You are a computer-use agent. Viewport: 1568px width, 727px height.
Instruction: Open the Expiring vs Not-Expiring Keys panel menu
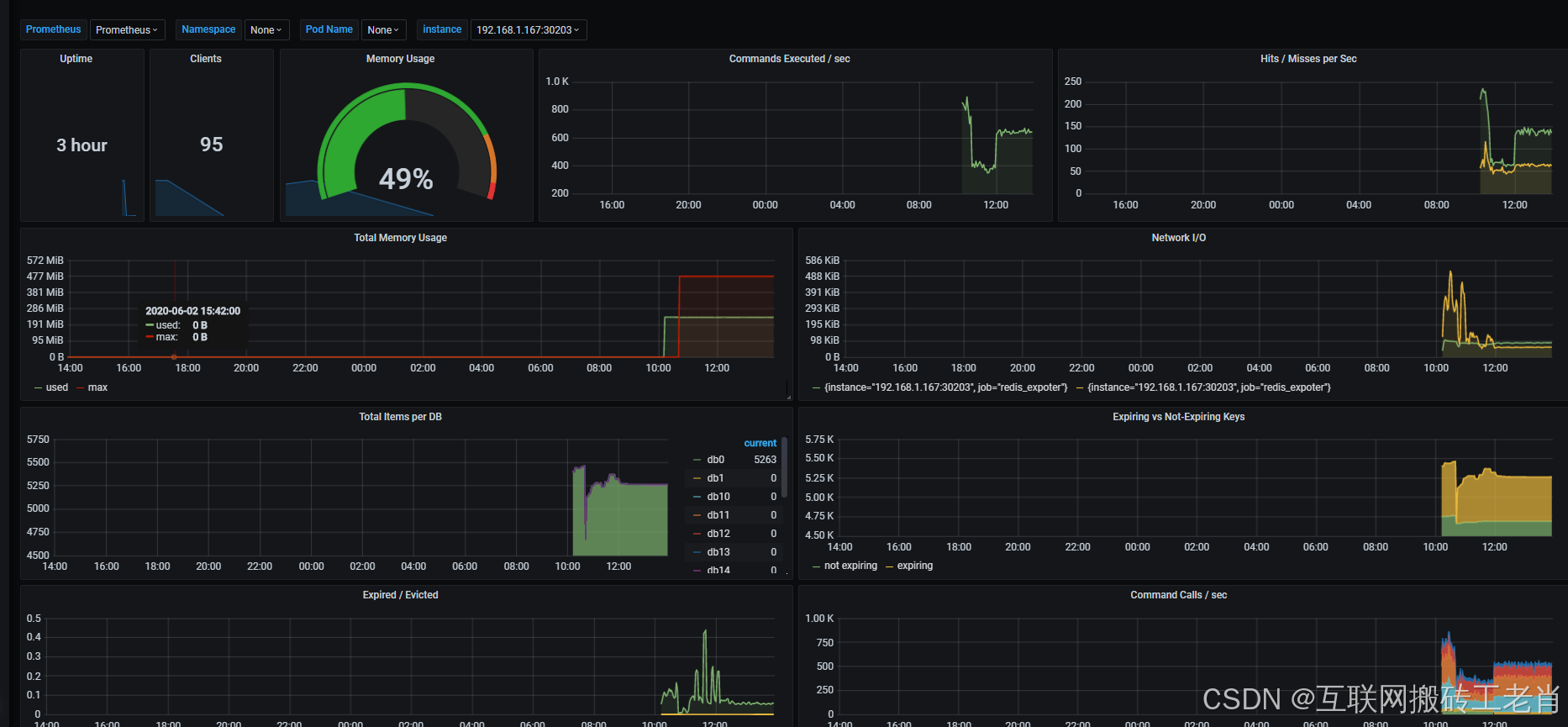pyautogui.click(x=1178, y=417)
